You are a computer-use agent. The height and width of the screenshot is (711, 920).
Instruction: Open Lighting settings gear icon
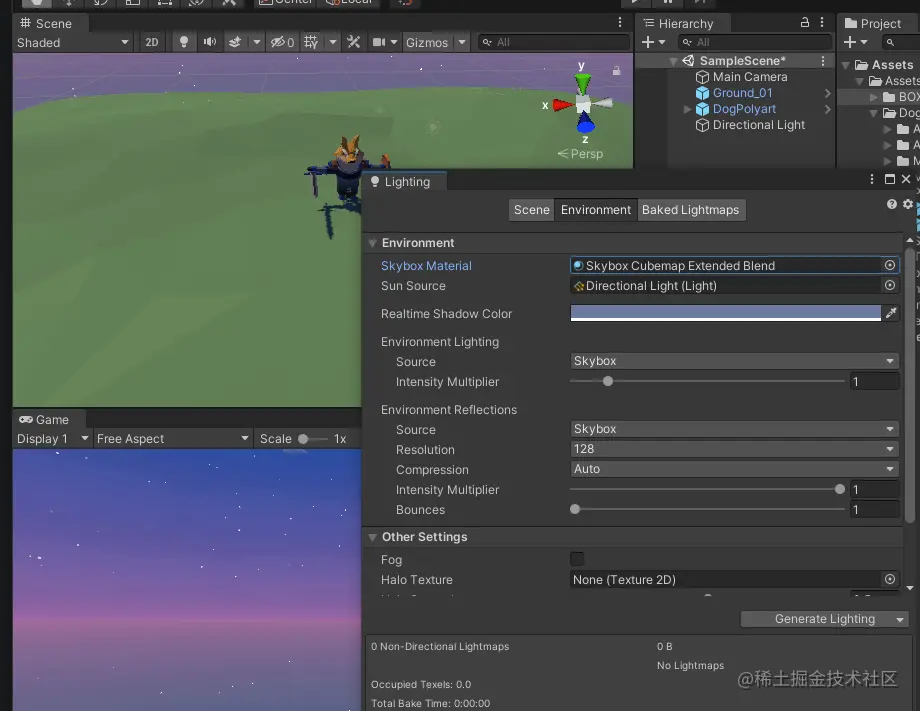pyautogui.click(x=908, y=204)
